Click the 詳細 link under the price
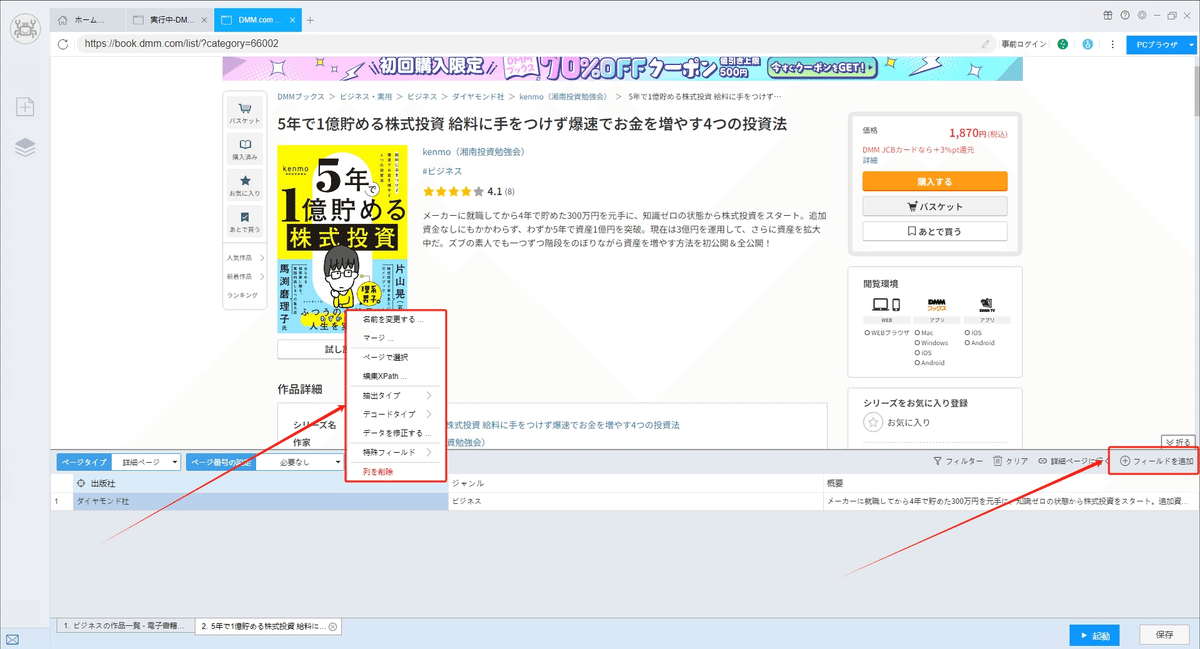The height and width of the screenshot is (649, 1200). [x=869, y=160]
